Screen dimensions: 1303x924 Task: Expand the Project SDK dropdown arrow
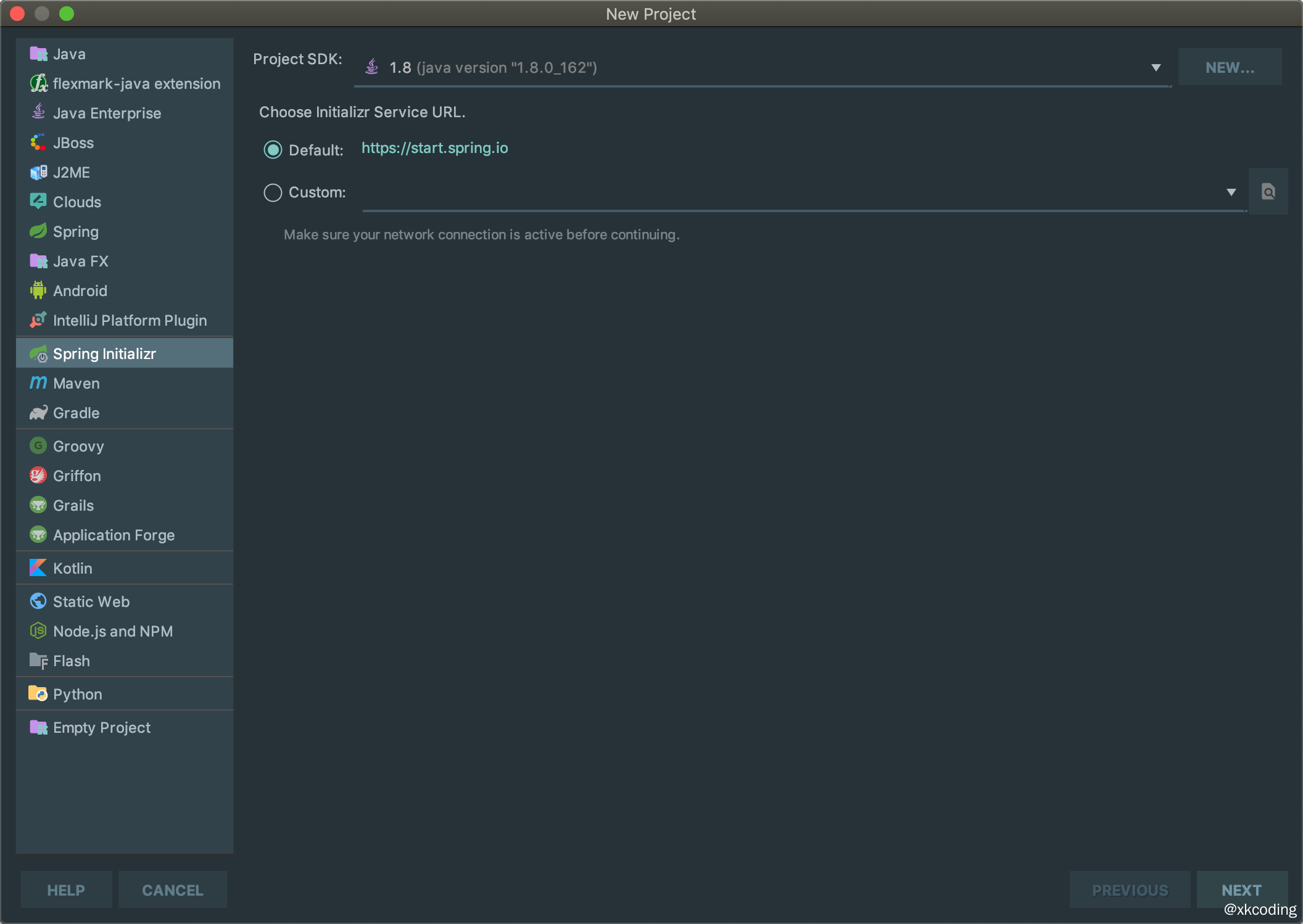(x=1156, y=68)
